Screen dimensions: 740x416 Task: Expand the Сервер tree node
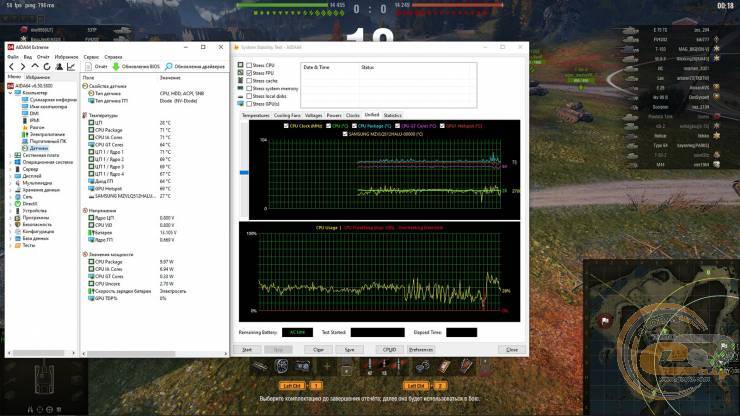pos(10,169)
